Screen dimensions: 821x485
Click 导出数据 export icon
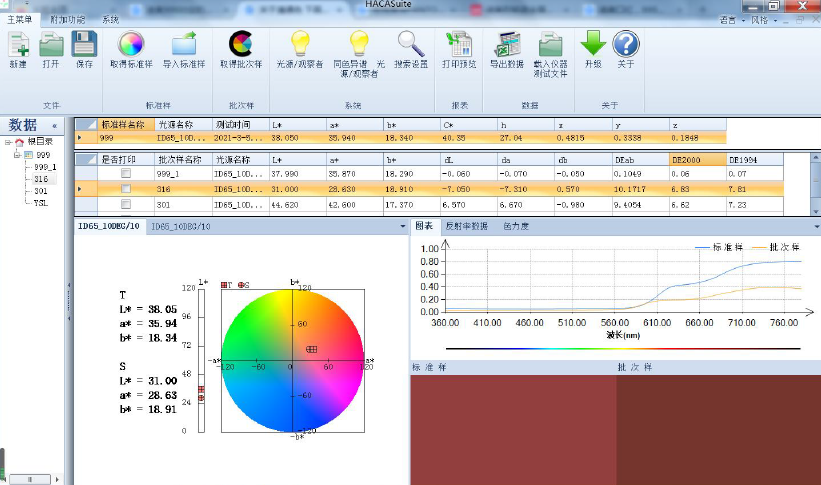click(506, 45)
